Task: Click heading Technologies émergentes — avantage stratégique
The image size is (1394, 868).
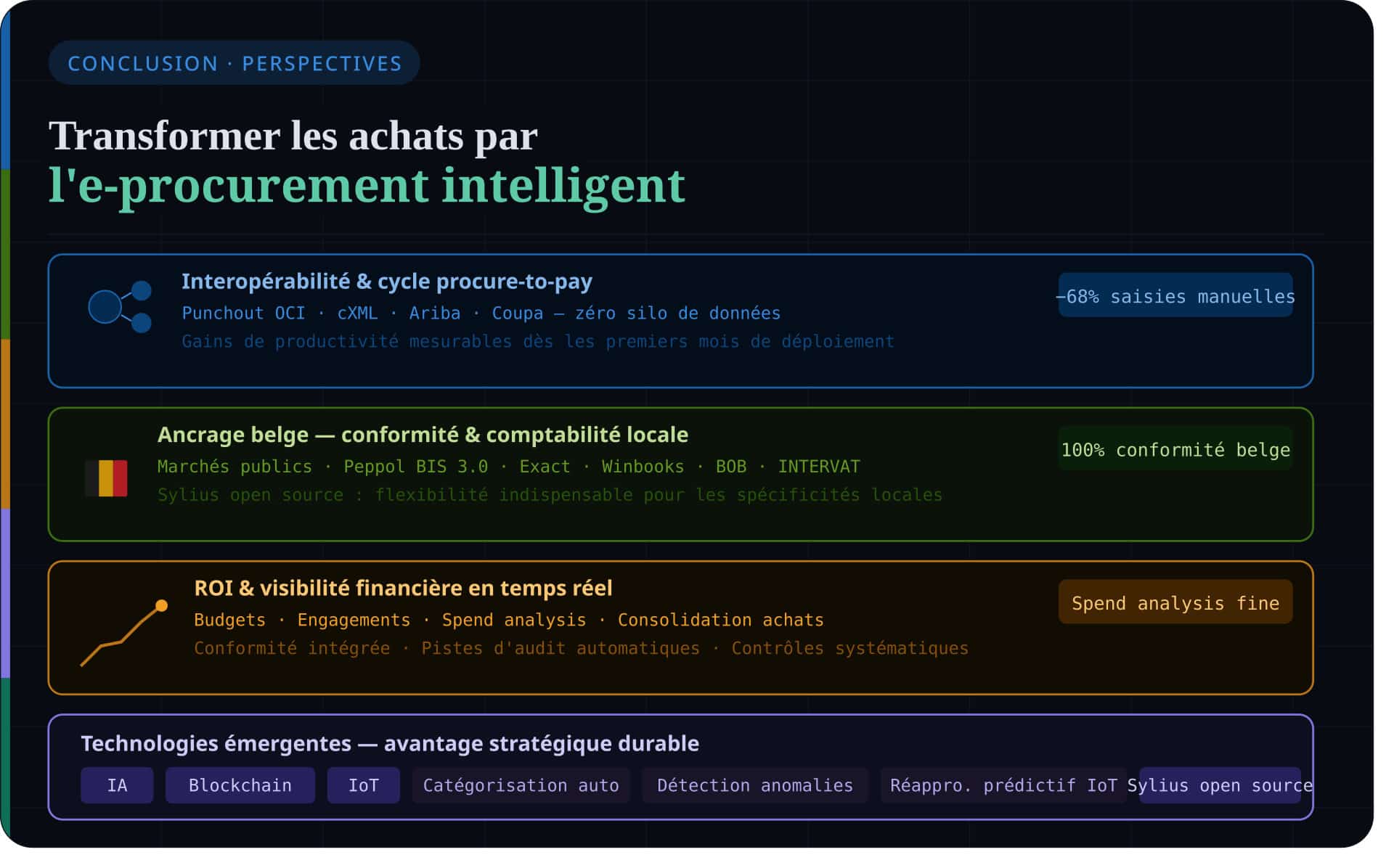Action: pos(390,743)
